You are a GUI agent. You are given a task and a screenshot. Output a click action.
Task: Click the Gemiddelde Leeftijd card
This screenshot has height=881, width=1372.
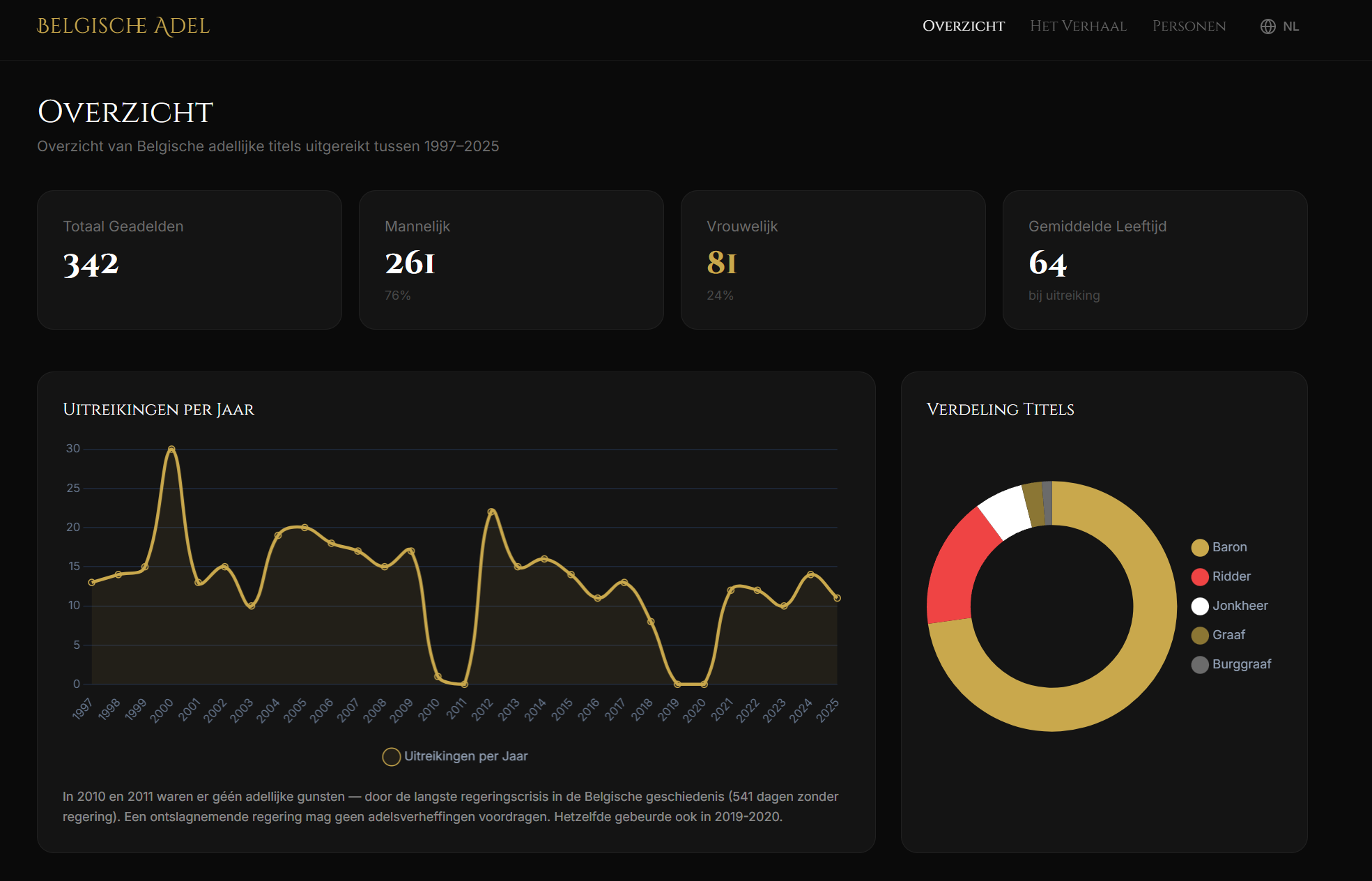(x=1155, y=260)
